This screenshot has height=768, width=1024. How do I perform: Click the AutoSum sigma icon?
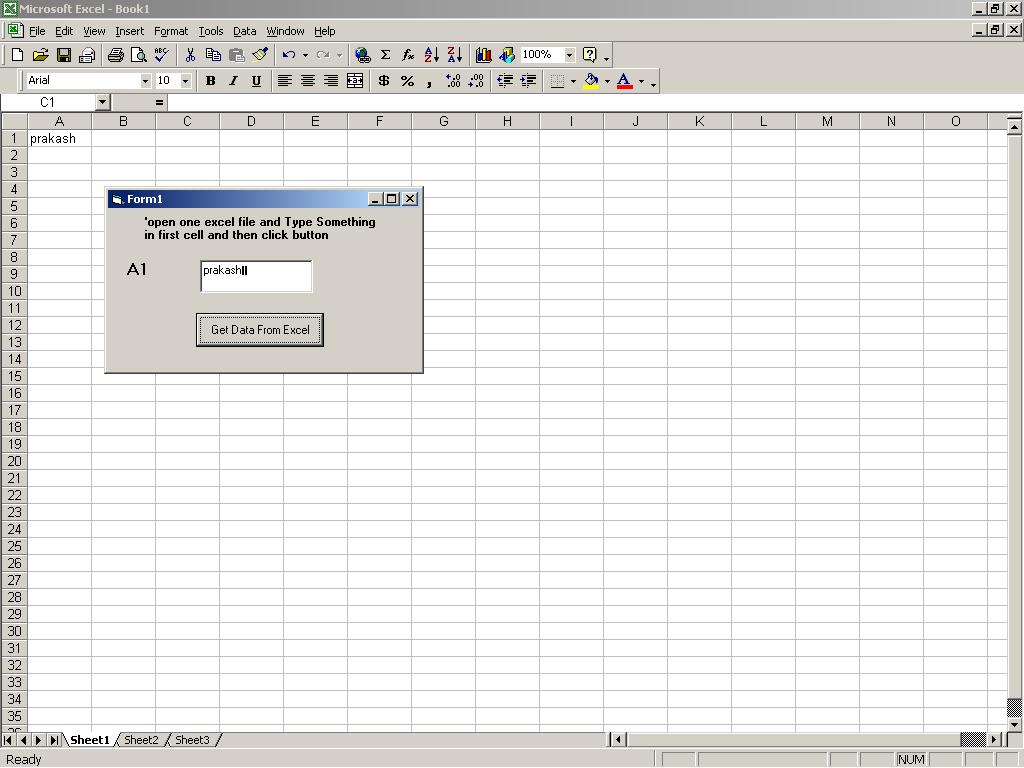coord(385,55)
